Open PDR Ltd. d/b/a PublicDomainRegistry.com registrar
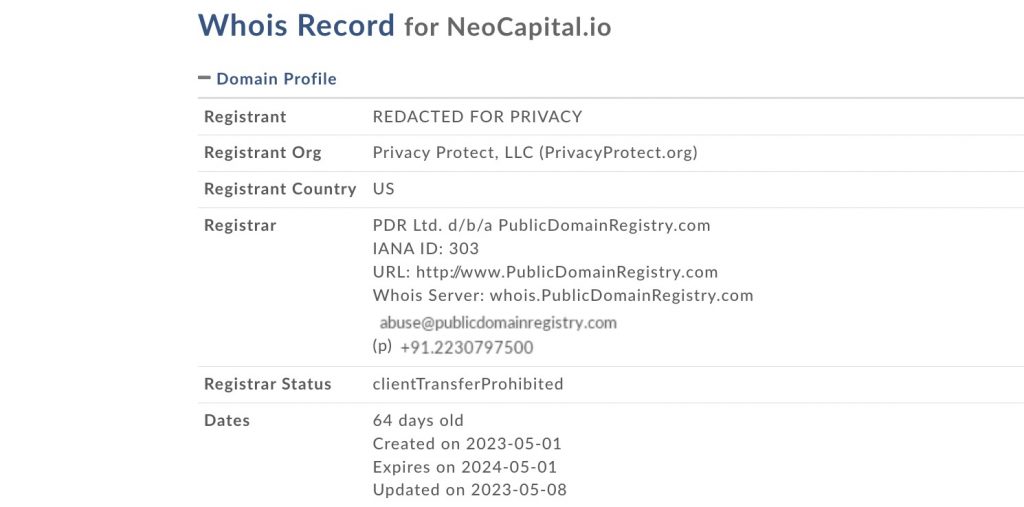Viewport: 1024px width, 507px height. point(541,225)
